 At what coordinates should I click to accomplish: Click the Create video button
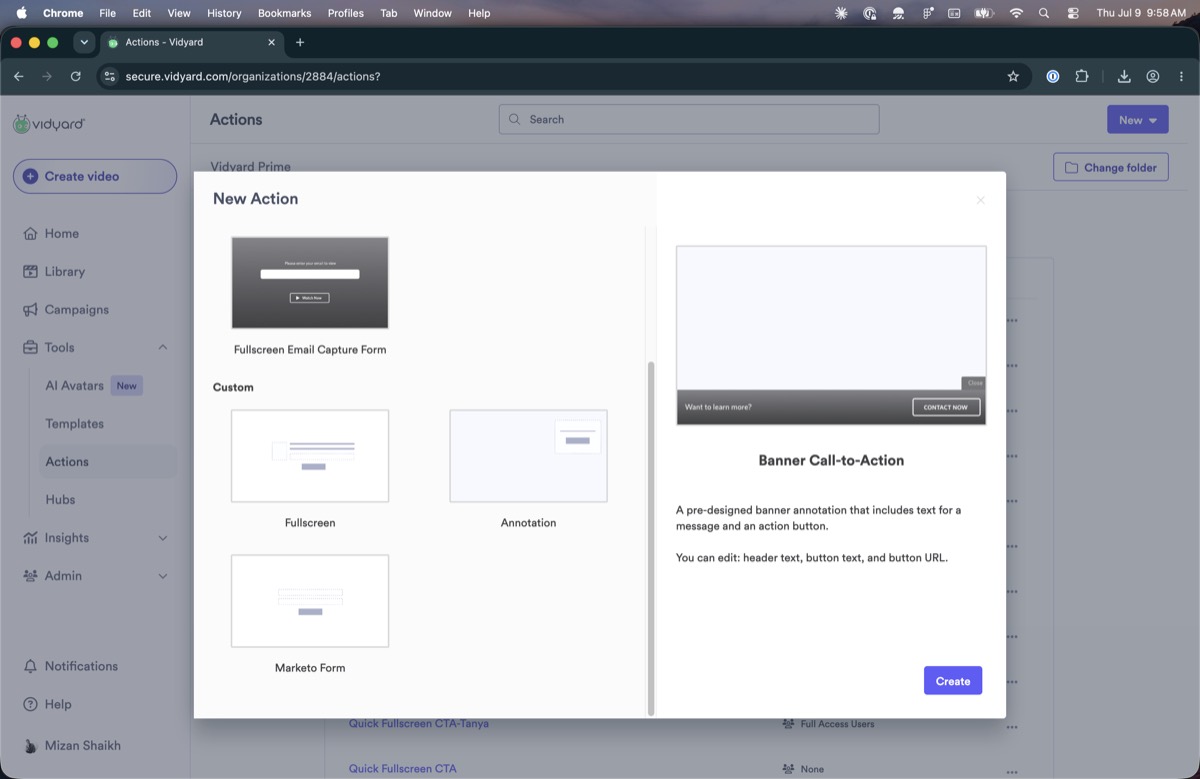tap(95, 176)
